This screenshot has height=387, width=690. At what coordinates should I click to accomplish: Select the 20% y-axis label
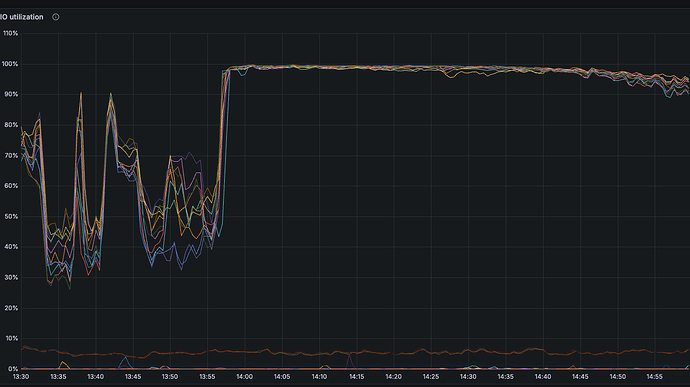pyautogui.click(x=11, y=308)
